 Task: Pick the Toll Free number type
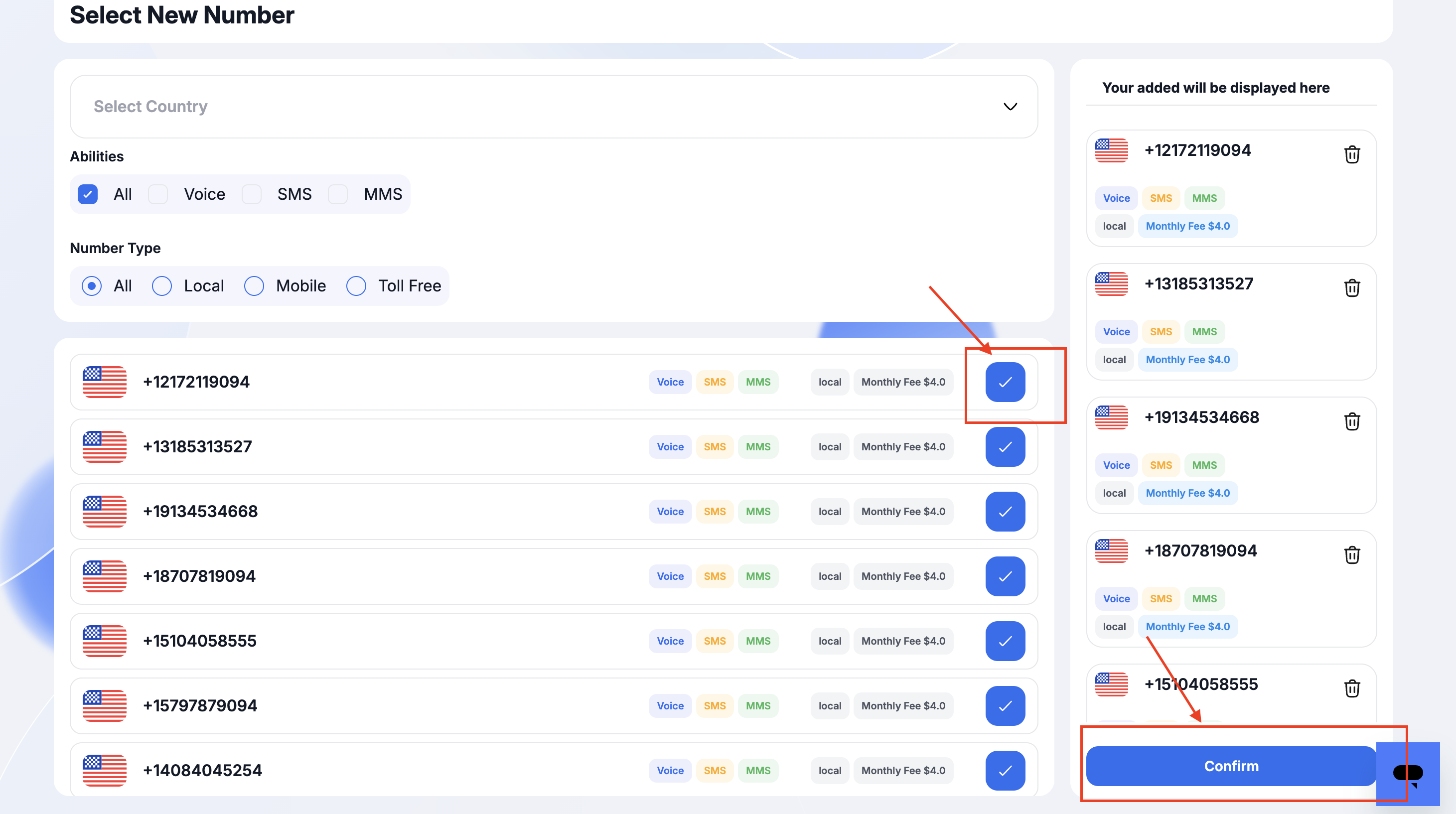(356, 286)
